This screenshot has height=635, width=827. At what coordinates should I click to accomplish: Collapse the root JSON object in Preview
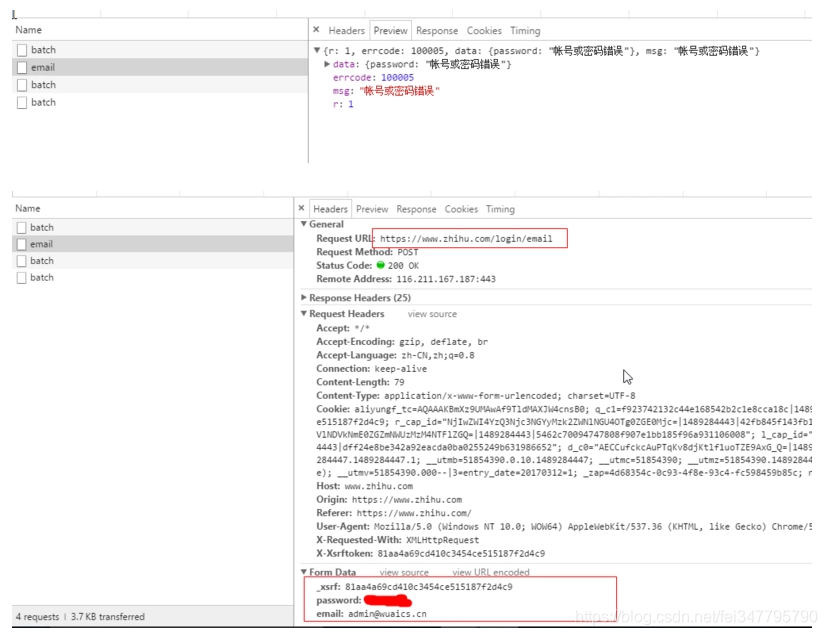coord(316,51)
